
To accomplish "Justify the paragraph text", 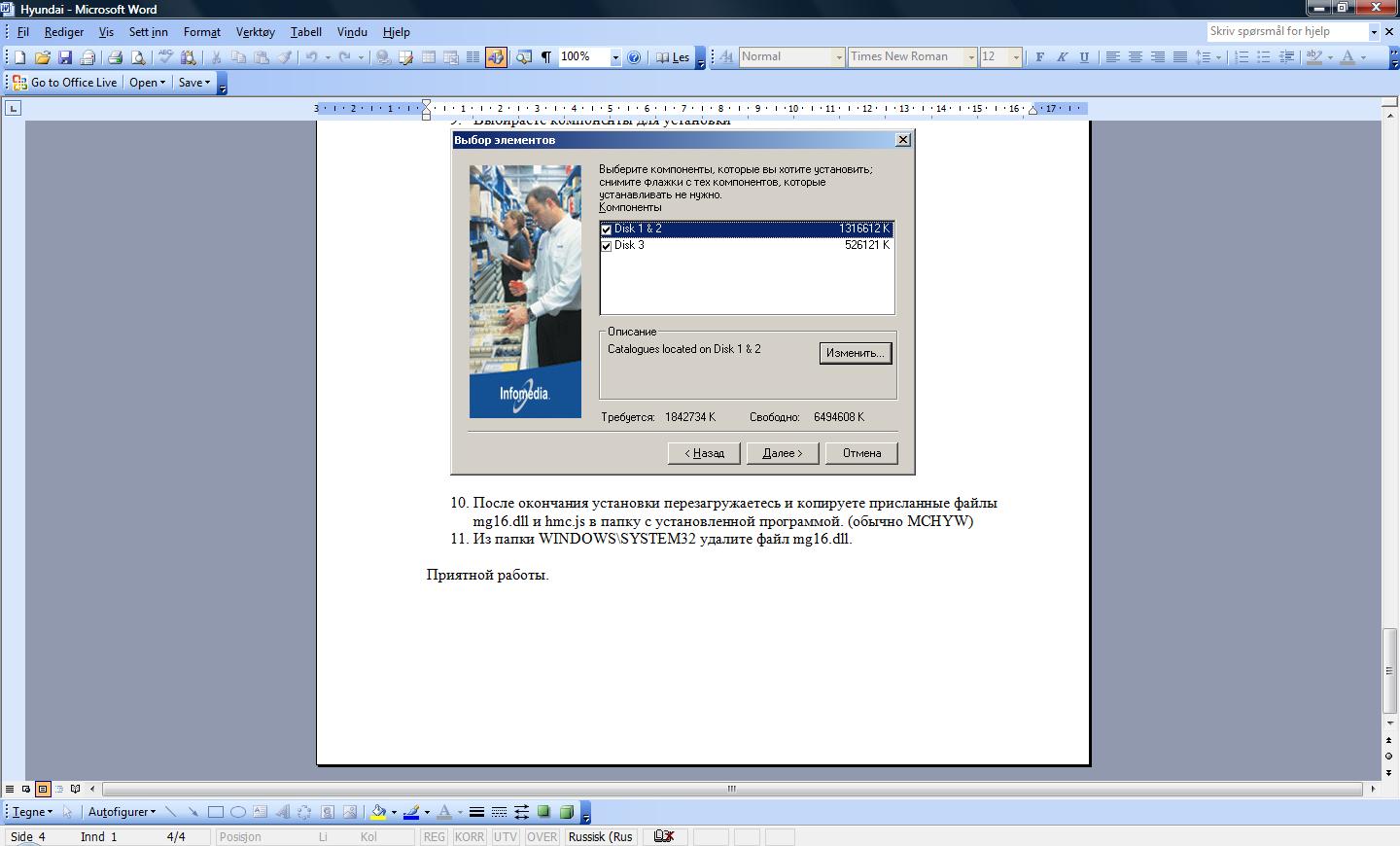I will 1179,57.
